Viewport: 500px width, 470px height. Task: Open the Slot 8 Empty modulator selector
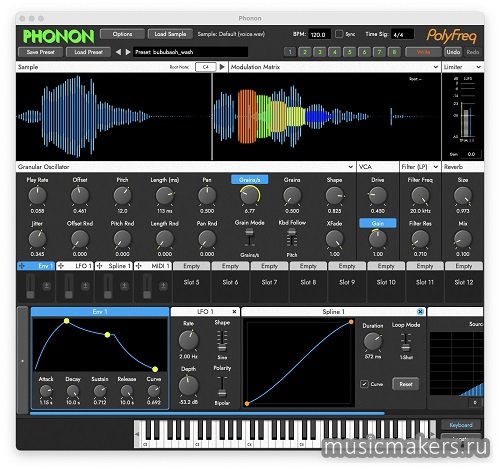point(308,266)
